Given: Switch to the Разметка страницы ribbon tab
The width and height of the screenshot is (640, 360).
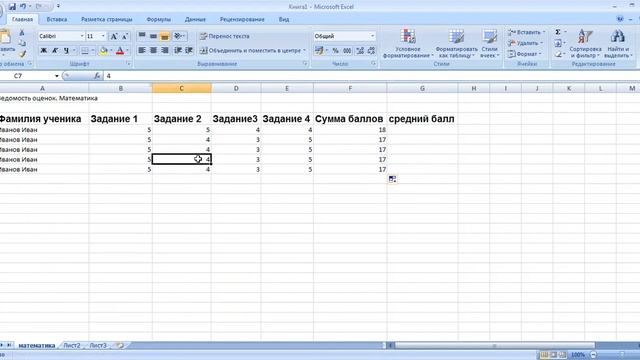Looking at the screenshot, I should [107, 19].
